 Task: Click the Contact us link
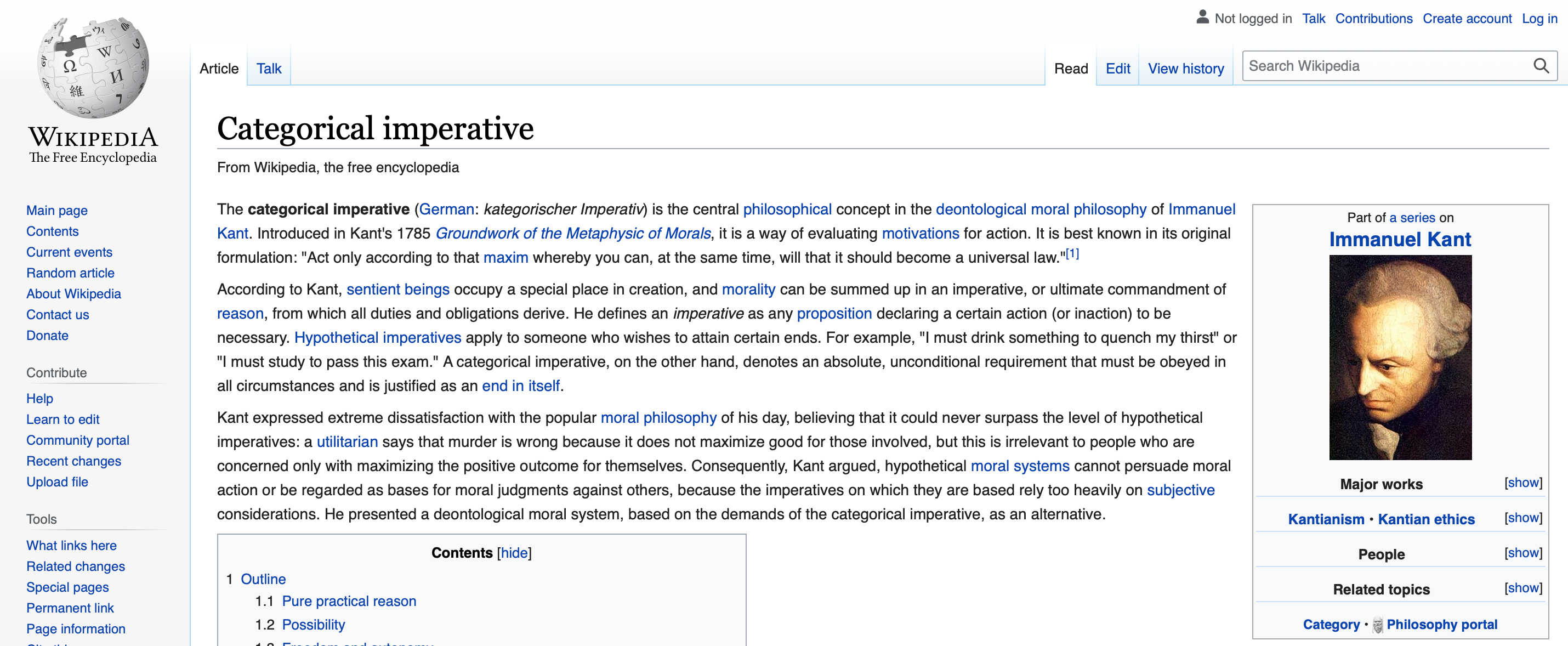57,315
